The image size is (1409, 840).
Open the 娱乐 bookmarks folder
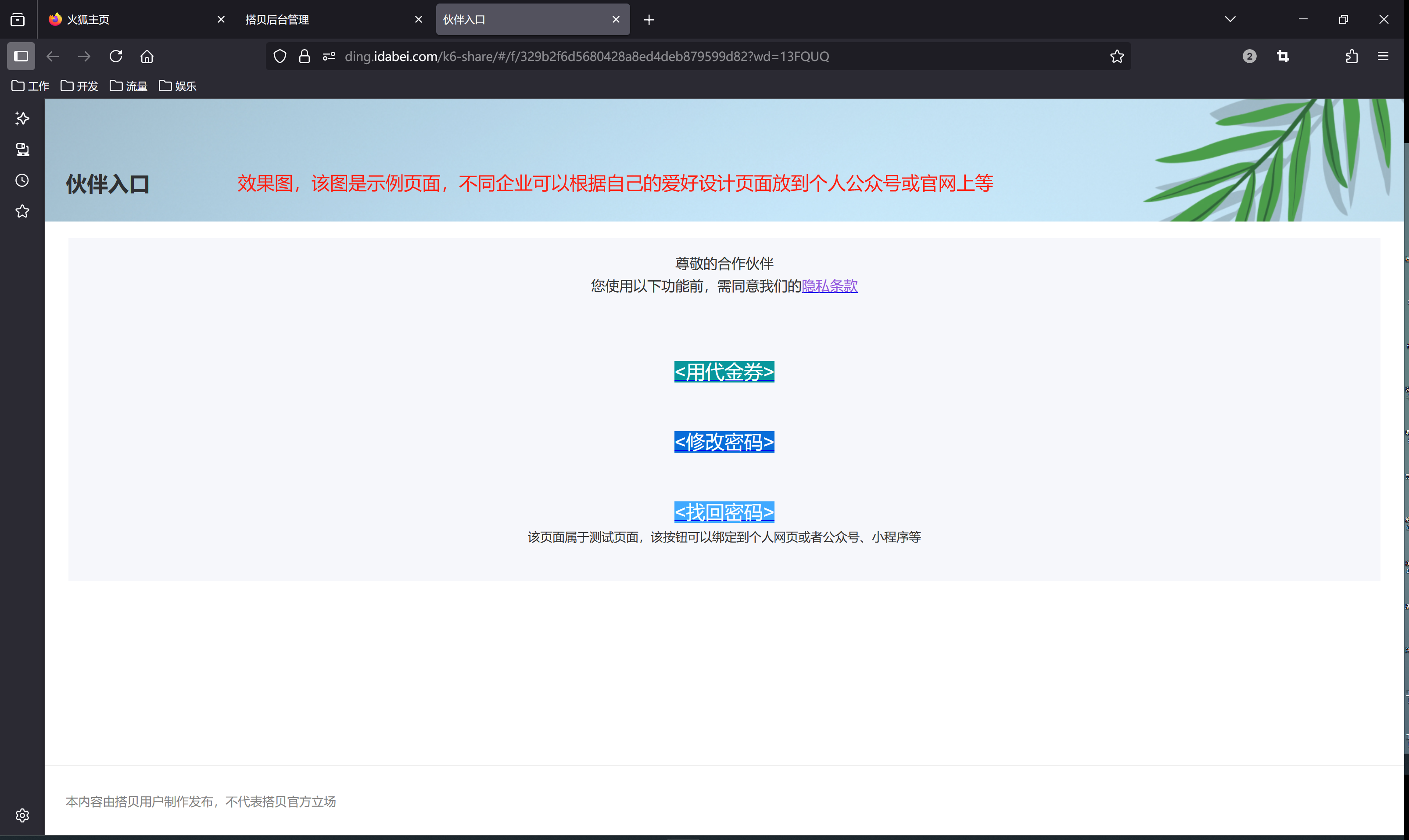pyautogui.click(x=177, y=86)
